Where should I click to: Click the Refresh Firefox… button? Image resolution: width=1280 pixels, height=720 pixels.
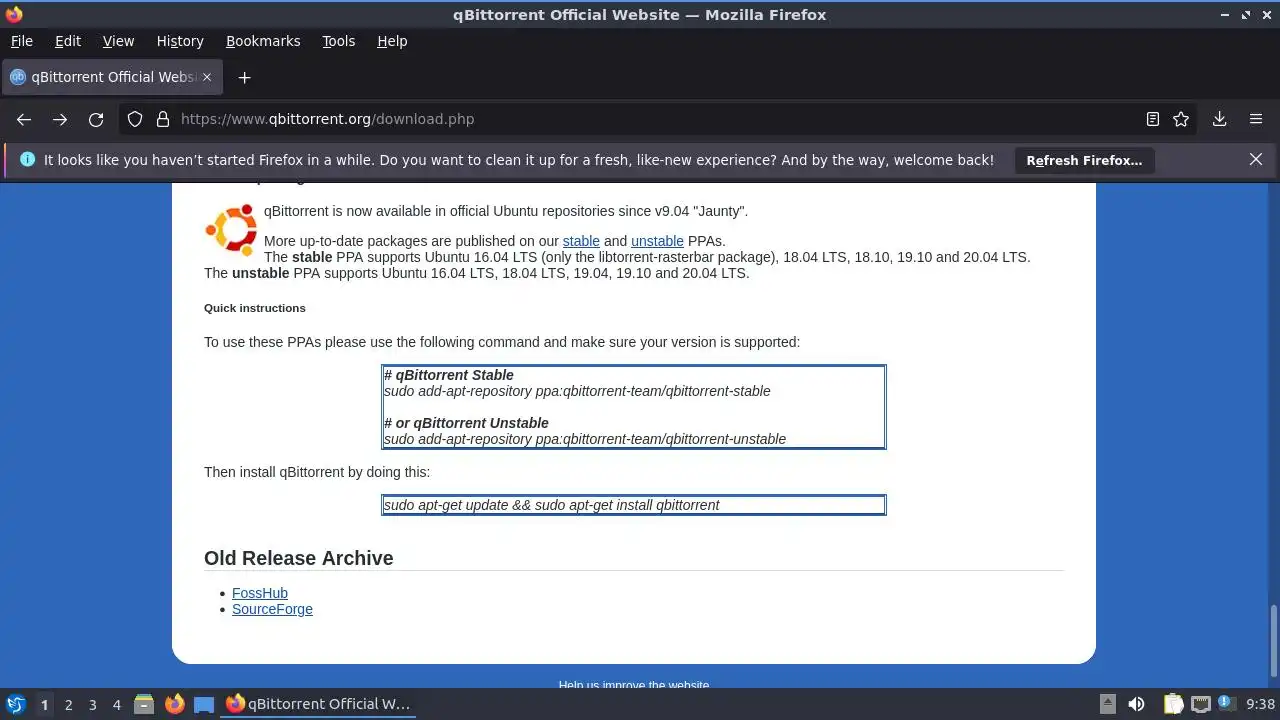[1084, 160]
